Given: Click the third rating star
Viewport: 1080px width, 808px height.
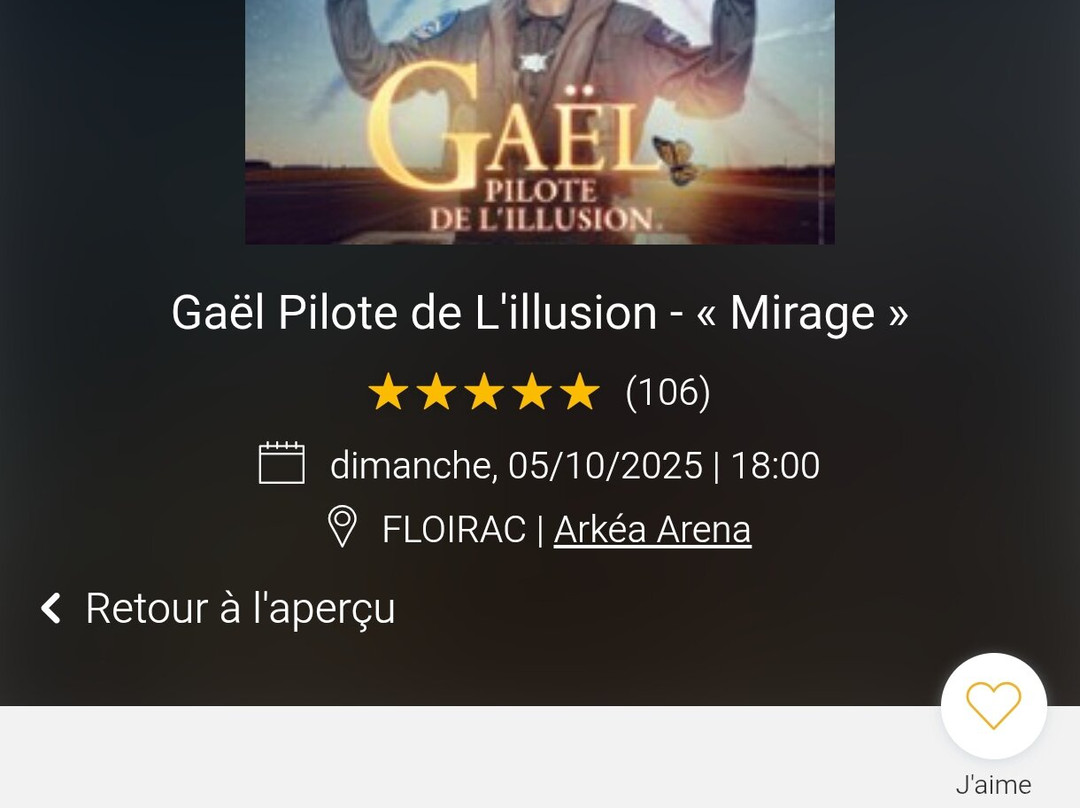Looking at the screenshot, I should point(483,393).
